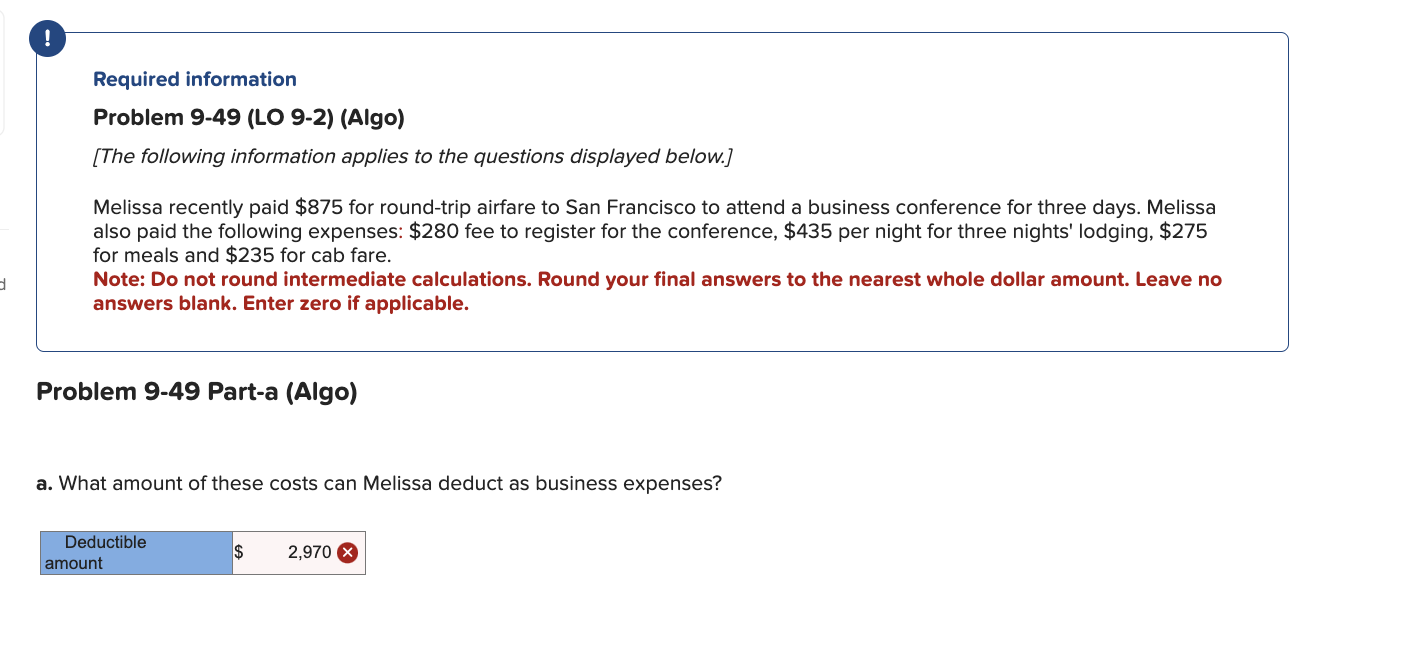Click the dollar sign in the answer cell

click(x=239, y=551)
